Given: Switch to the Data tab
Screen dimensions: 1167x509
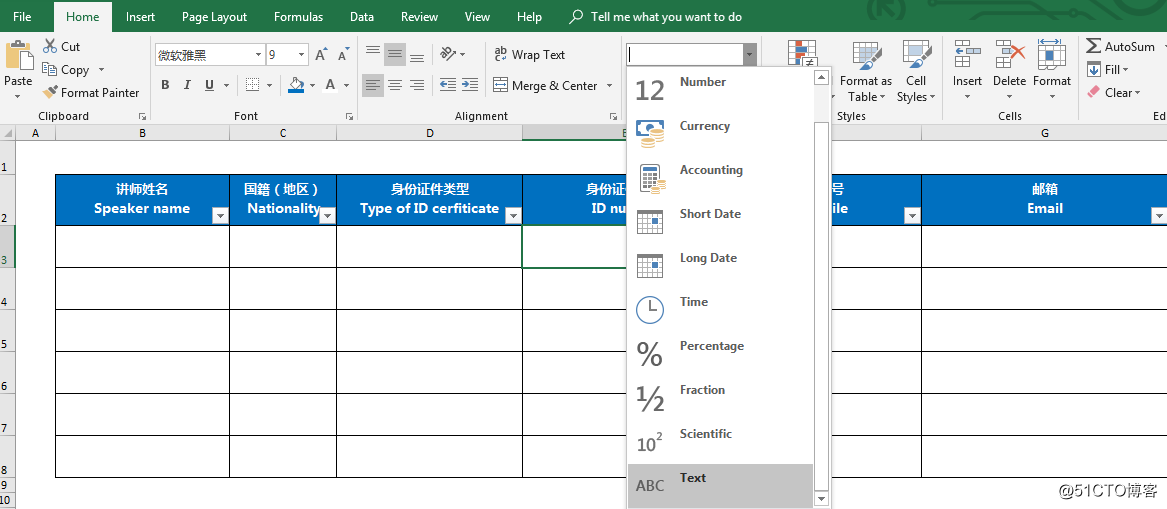Looking at the screenshot, I should [362, 16].
